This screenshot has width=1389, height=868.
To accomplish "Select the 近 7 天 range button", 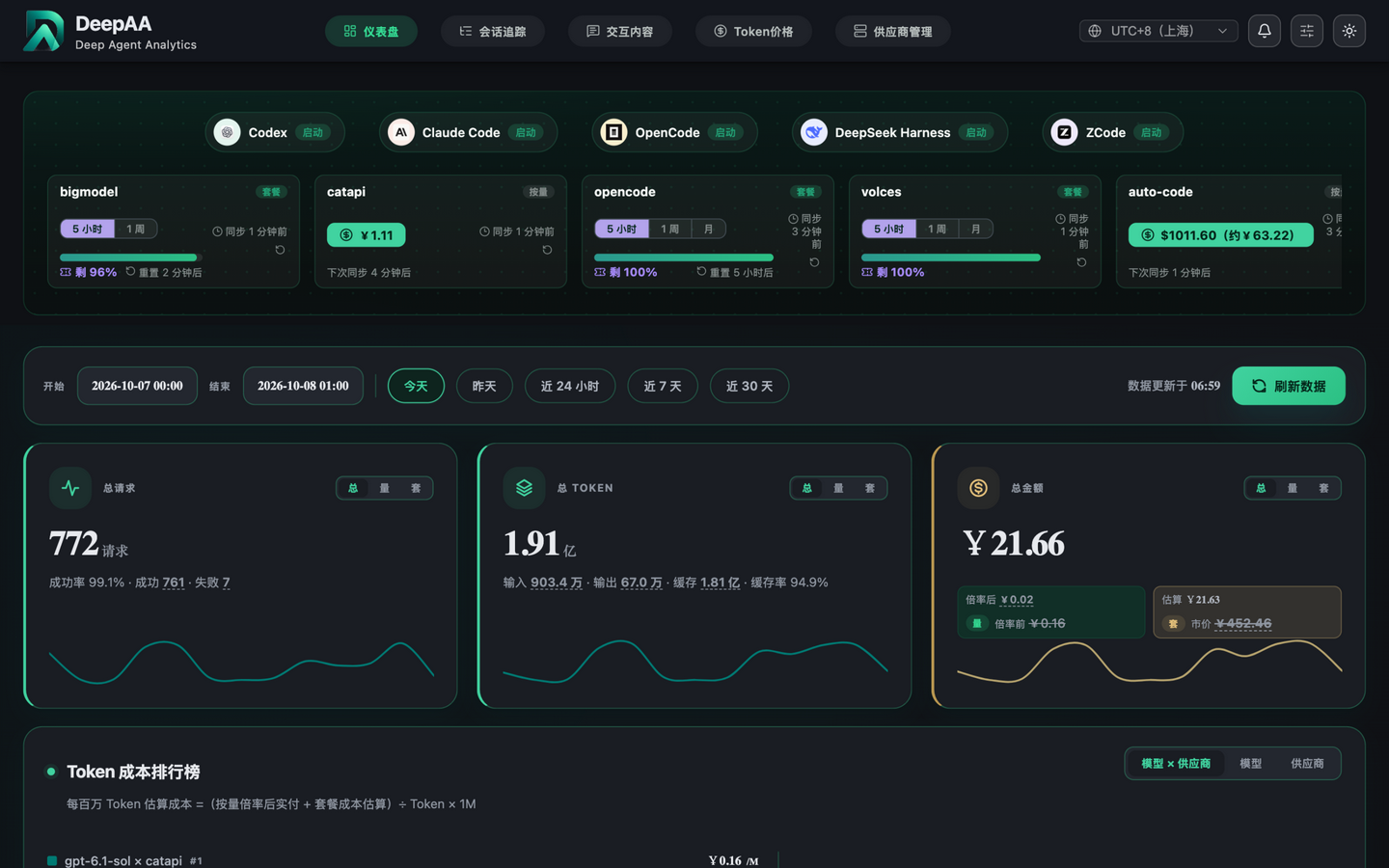I will 663,386.
